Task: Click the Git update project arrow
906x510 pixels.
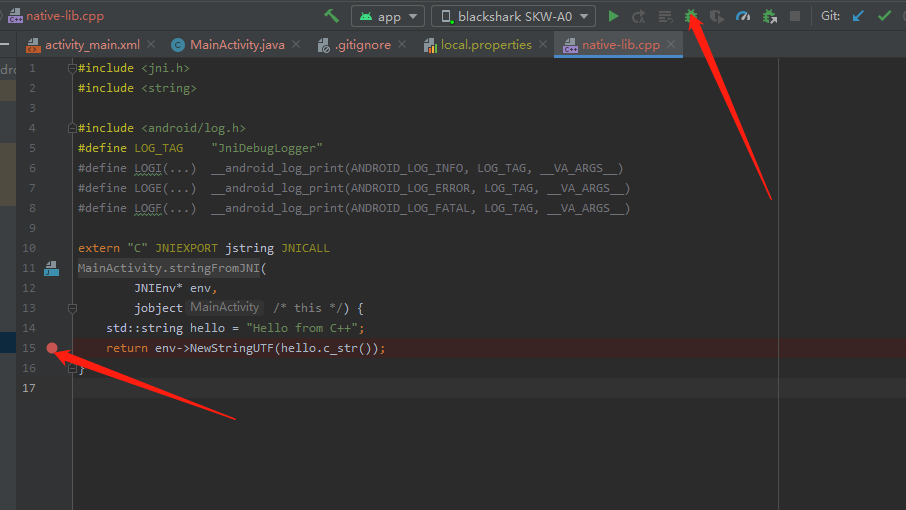Action: [x=858, y=16]
